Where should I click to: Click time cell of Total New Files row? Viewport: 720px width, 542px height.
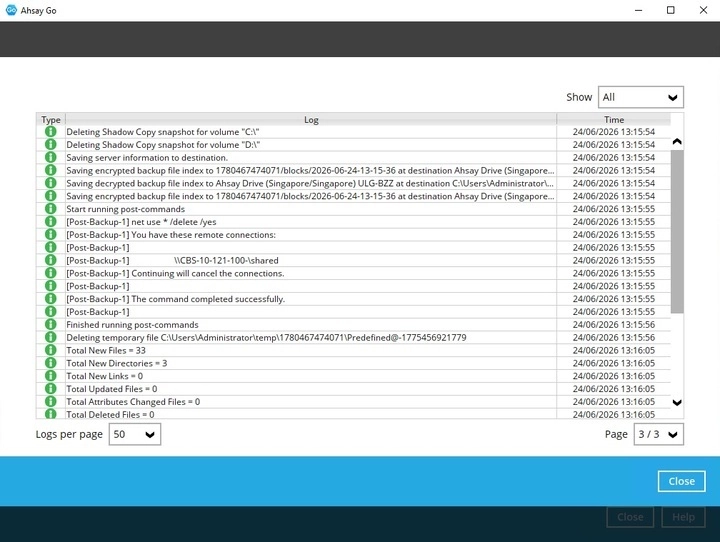(613, 350)
